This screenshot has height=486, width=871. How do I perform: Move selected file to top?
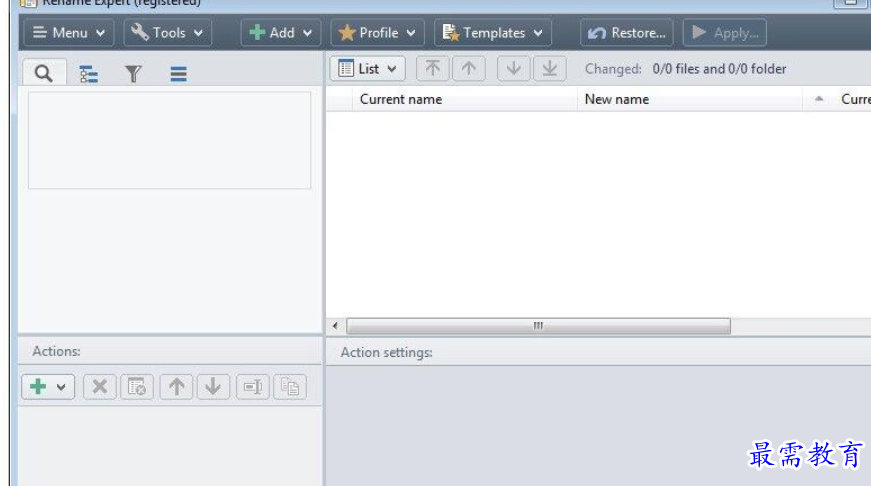pyautogui.click(x=433, y=69)
